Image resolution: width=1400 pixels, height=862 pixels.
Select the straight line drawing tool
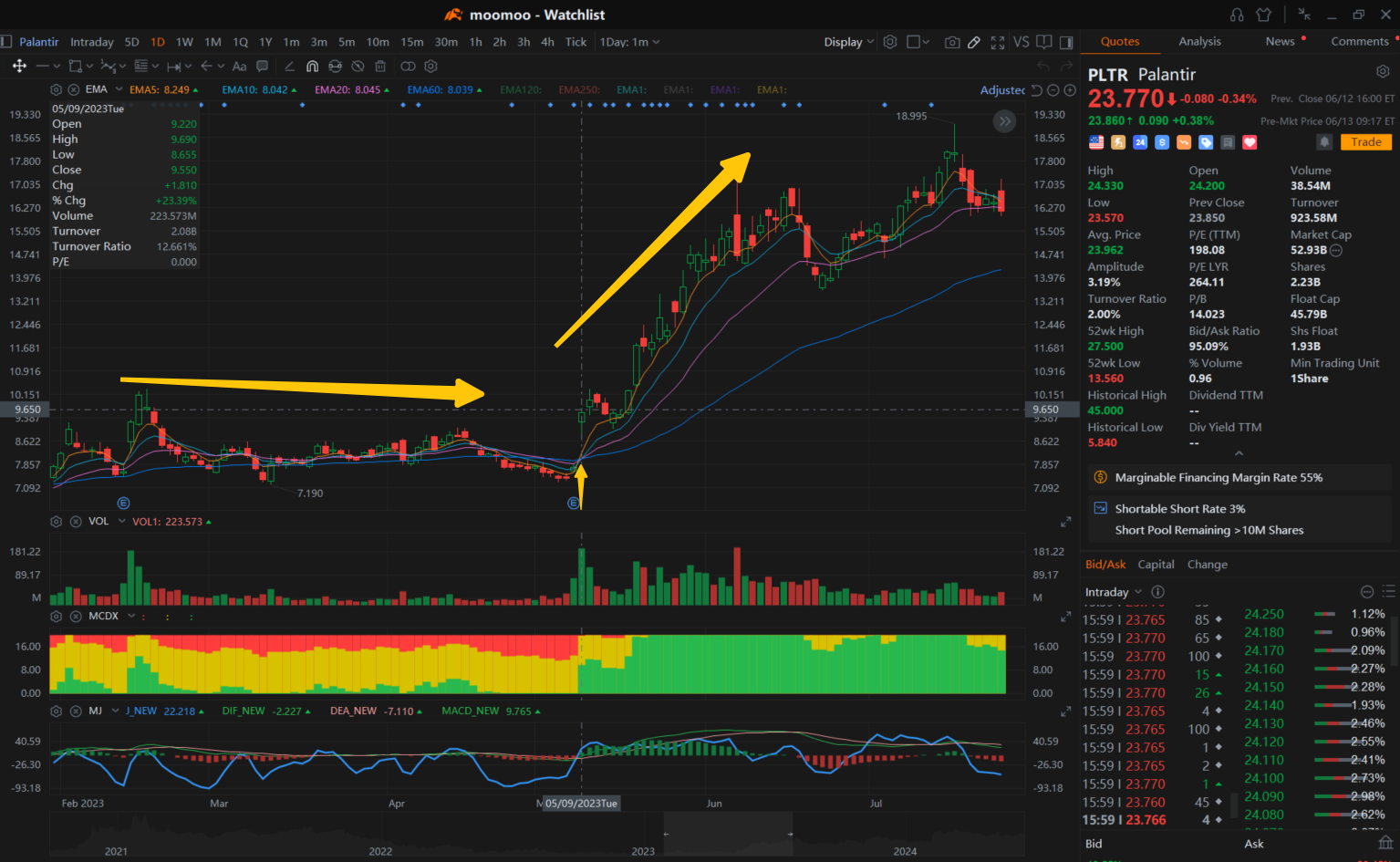pos(43,66)
